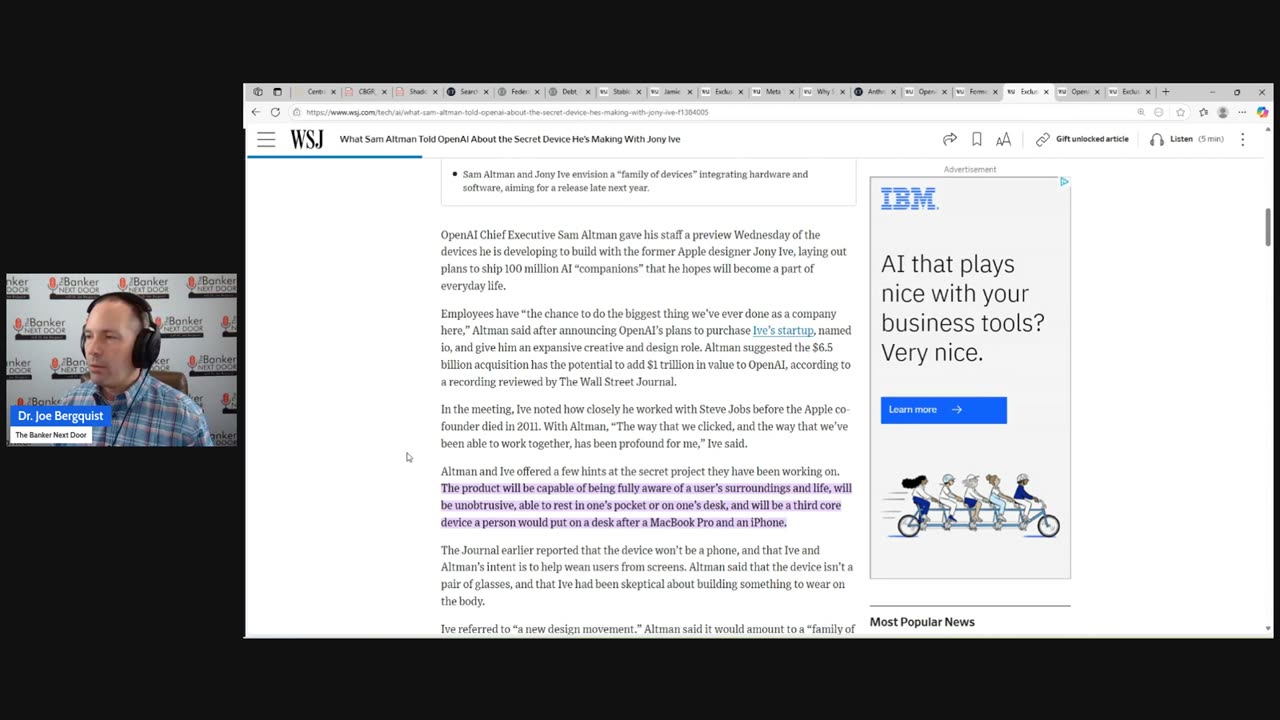This screenshot has height=720, width=1280.
Task: Open the Edge workspaces icon
Action: click(258, 92)
